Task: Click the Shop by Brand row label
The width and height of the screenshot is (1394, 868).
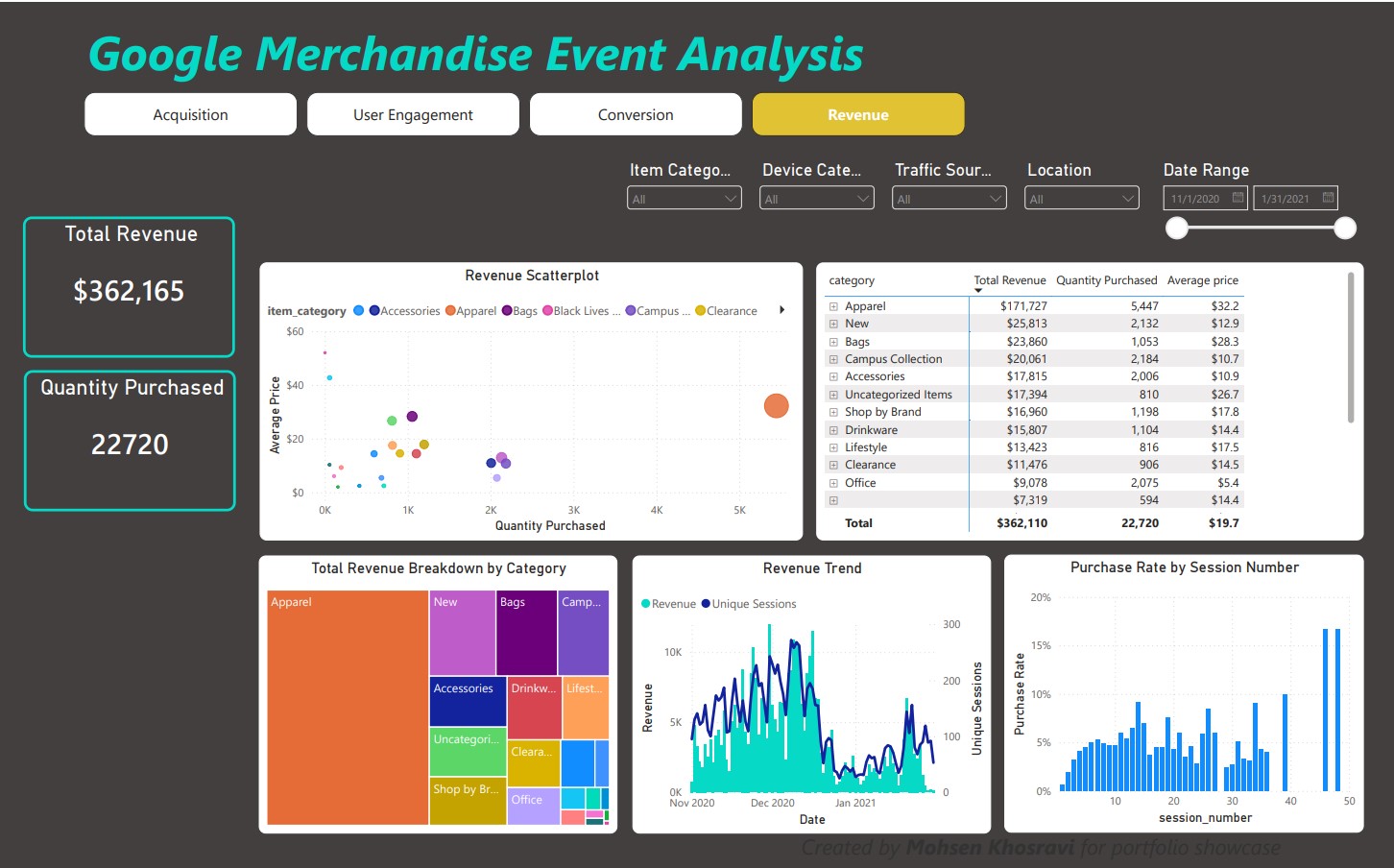Action: click(x=883, y=412)
